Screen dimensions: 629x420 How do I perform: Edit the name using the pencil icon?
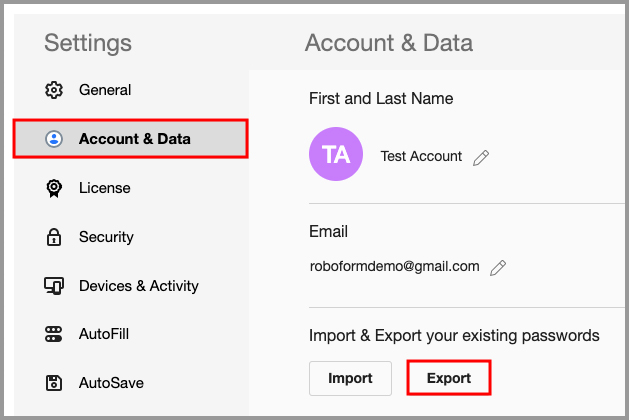pyautogui.click(x=481, y=157)
